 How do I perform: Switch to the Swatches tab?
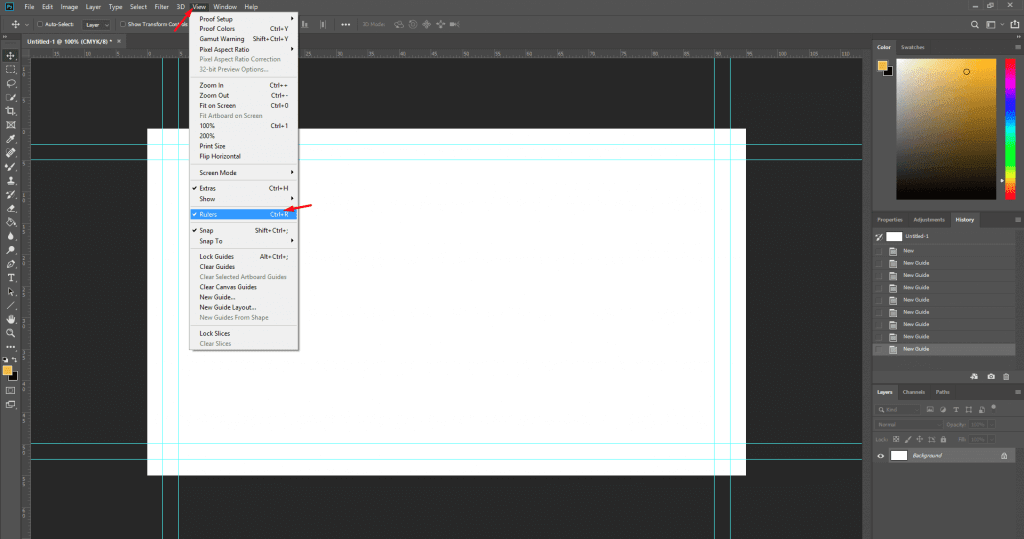913,47
